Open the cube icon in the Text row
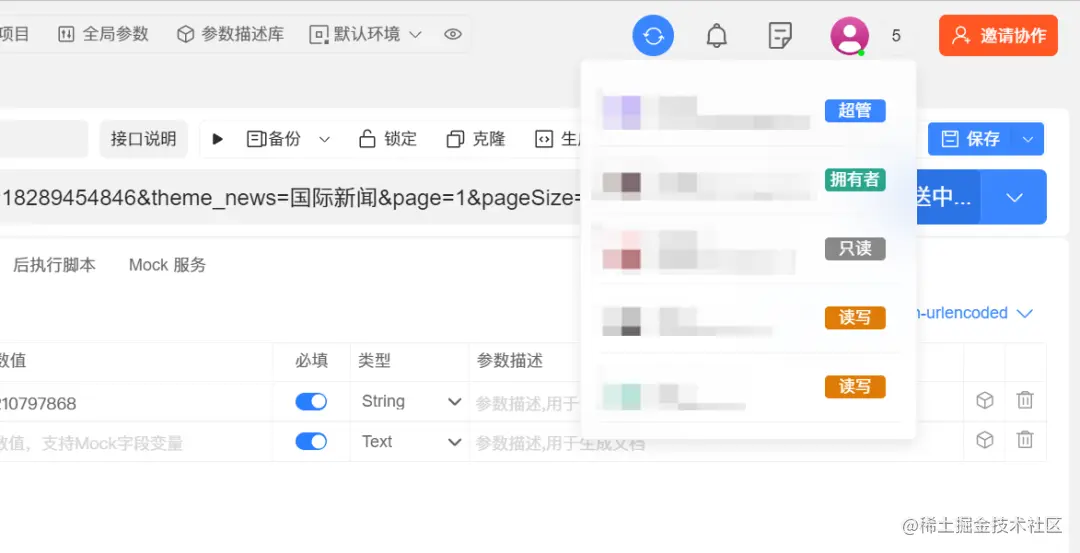 pyautogui.click(x=985, y=440)
